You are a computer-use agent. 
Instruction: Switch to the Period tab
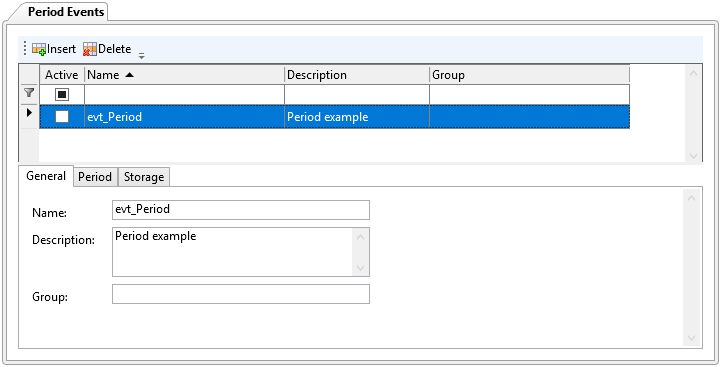pos(95,177)
